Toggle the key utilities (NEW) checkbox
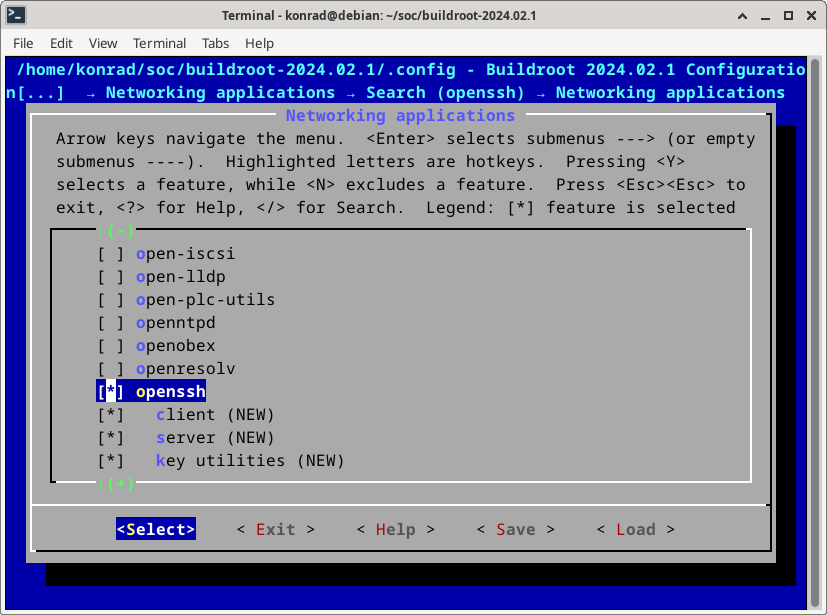 (x=111, y=461)
